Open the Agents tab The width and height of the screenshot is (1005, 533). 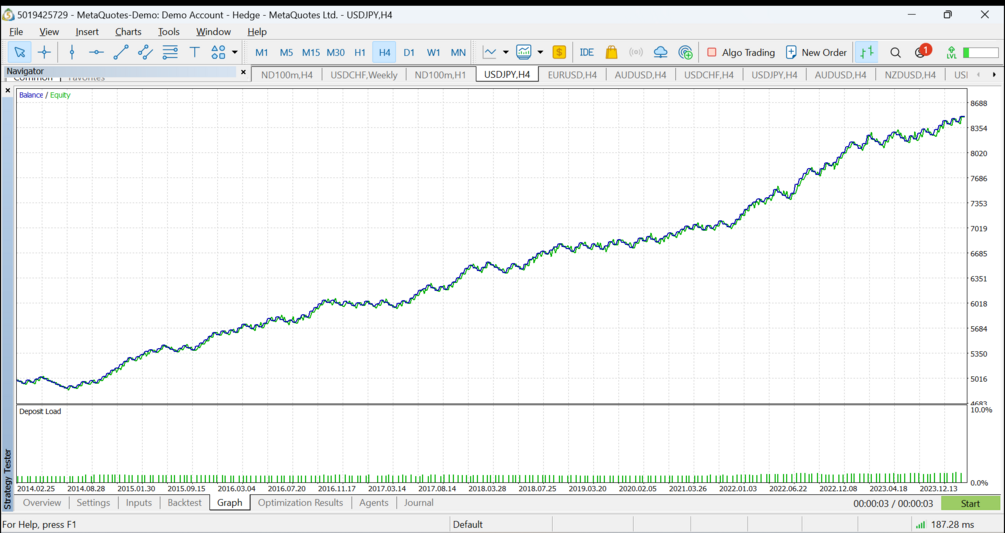tap(374, 503)
